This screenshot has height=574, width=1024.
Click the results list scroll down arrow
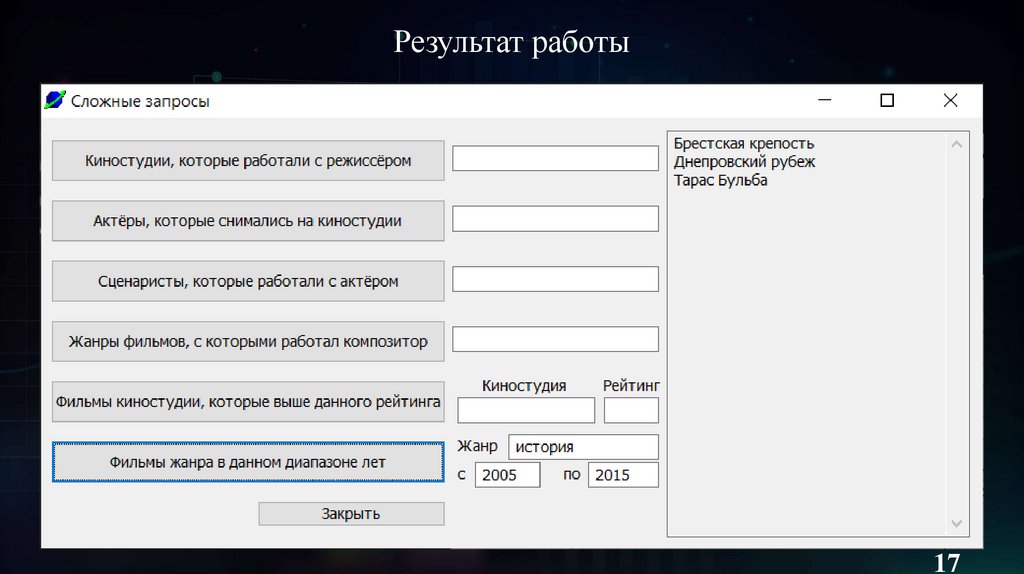[957, 524]
